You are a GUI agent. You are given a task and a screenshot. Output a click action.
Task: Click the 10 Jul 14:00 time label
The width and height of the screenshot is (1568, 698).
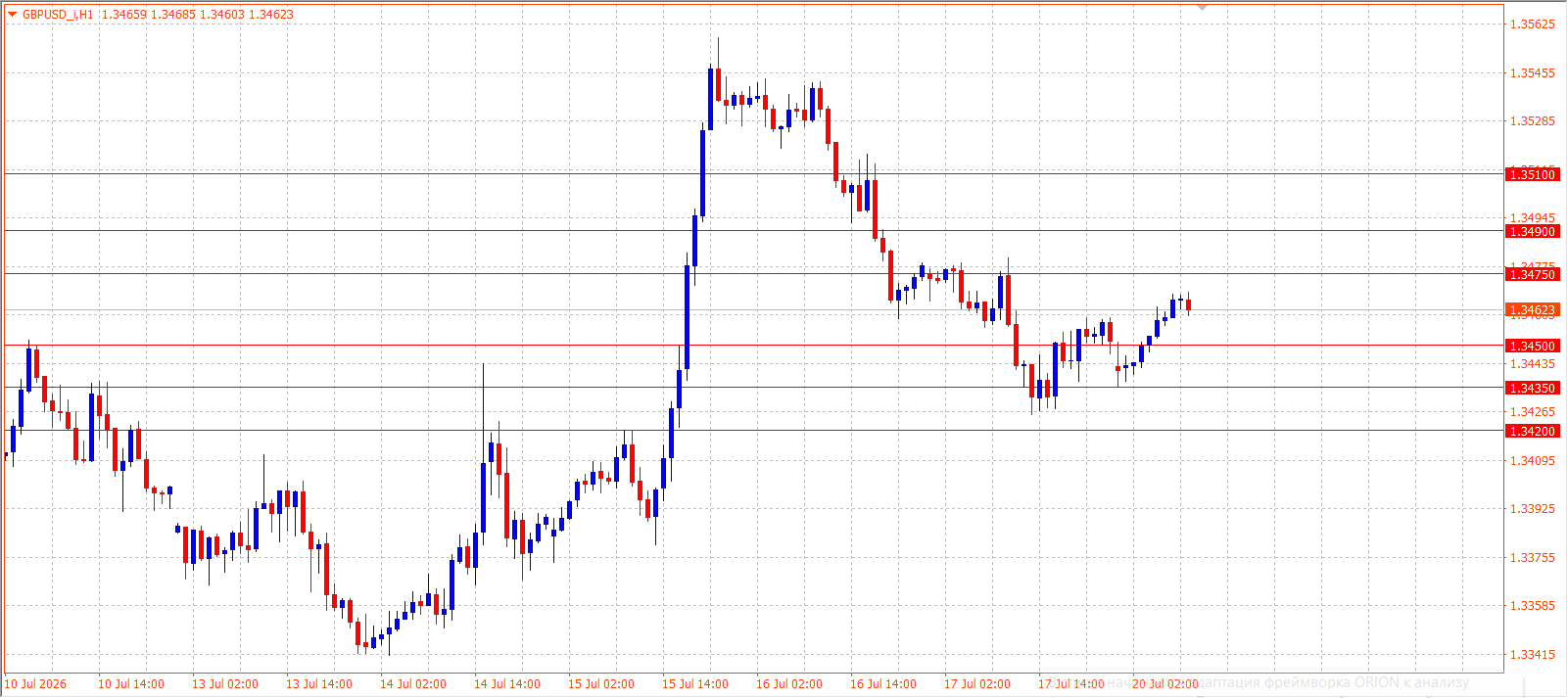[131, 684]
